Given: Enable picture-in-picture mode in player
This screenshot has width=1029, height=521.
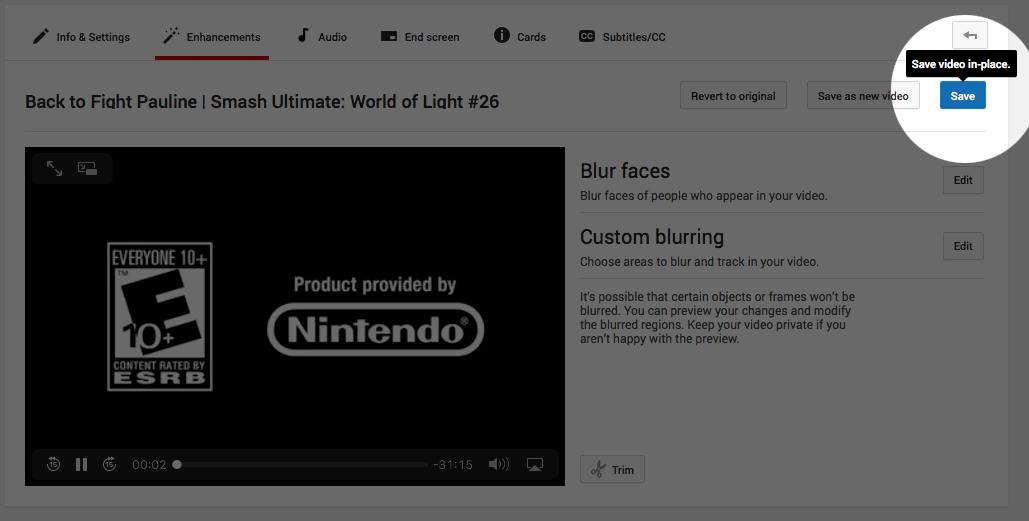Looking at the screenshot, I should pos(87,169).
